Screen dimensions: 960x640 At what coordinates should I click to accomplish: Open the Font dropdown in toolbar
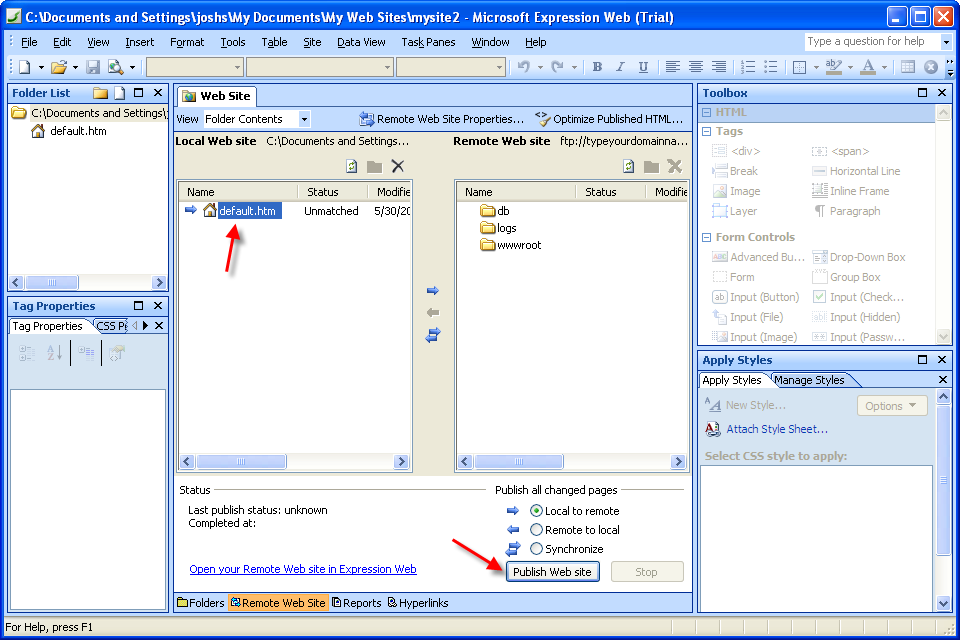[x=388, y=67]
